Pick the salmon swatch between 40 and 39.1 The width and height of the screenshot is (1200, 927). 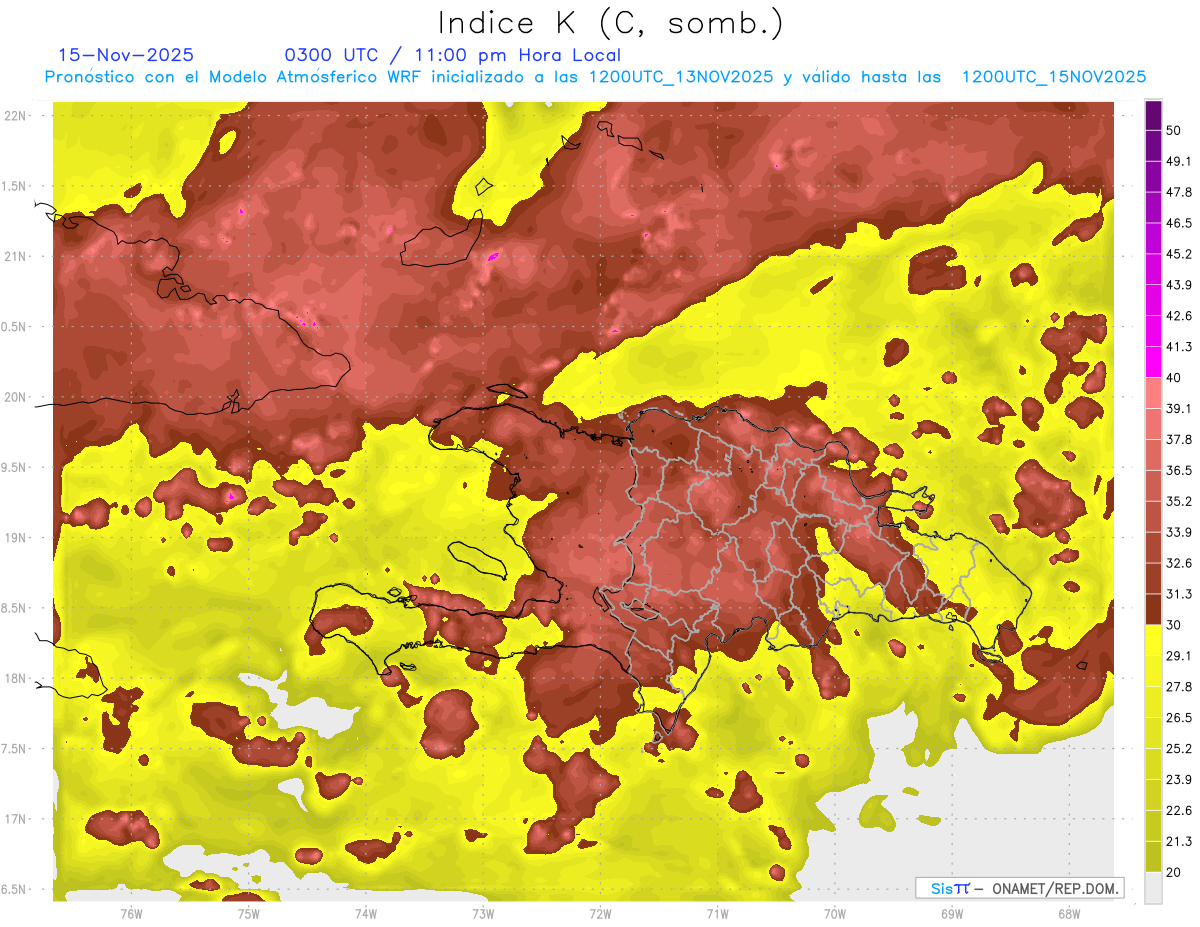tap(1153, 393)
